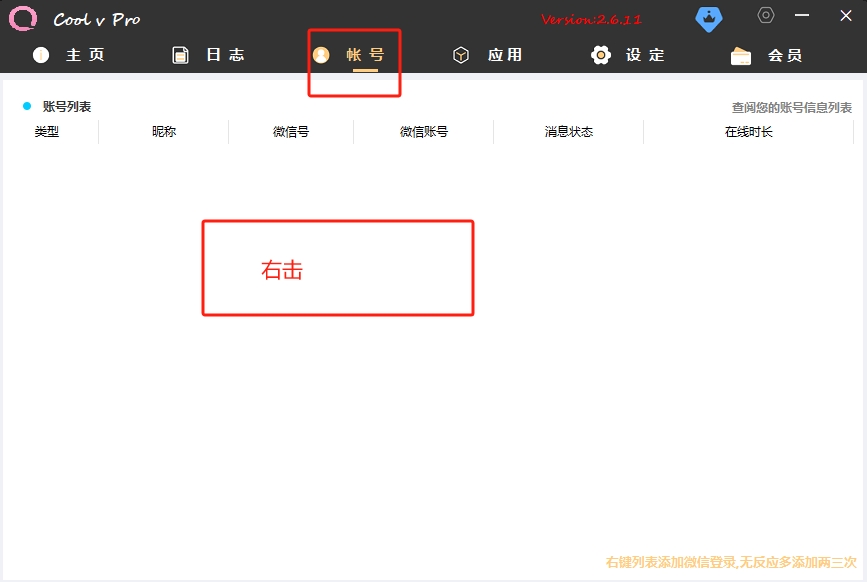Click the 查阅您的账号信息列表 text
867x582 pixels.
click(791, 108)
